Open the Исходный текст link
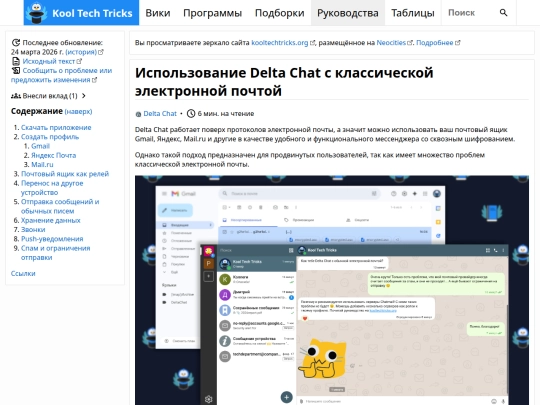This screenshot has height=405, width=540. point(52,61)
